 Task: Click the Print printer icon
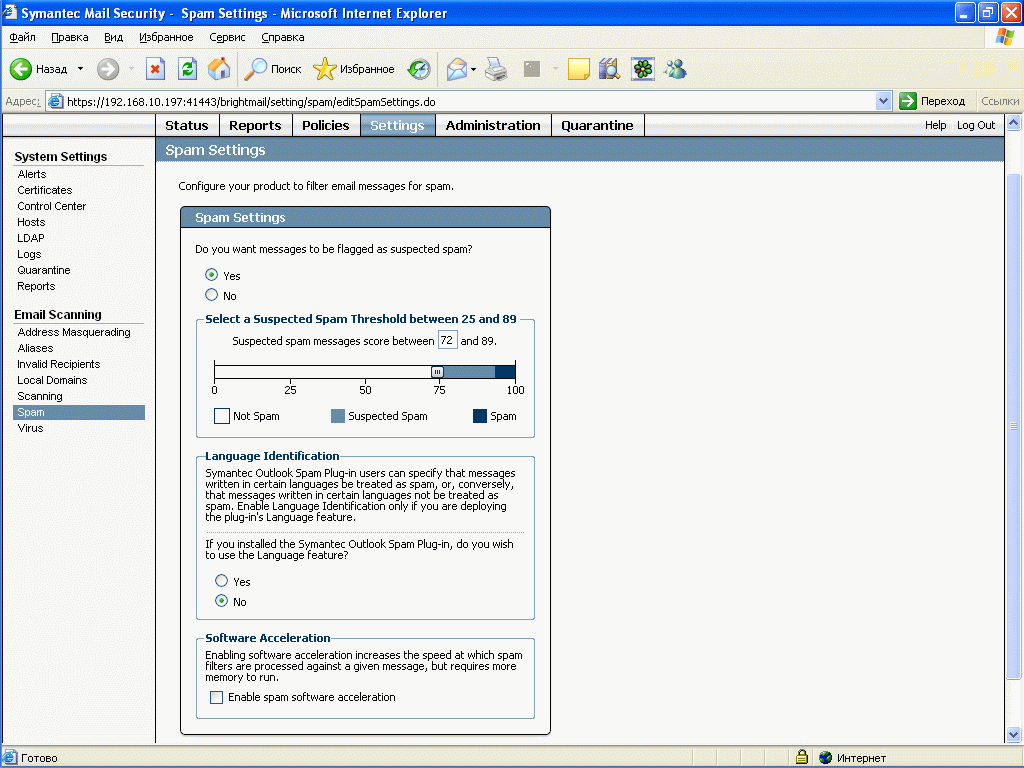tap(496, 69)
